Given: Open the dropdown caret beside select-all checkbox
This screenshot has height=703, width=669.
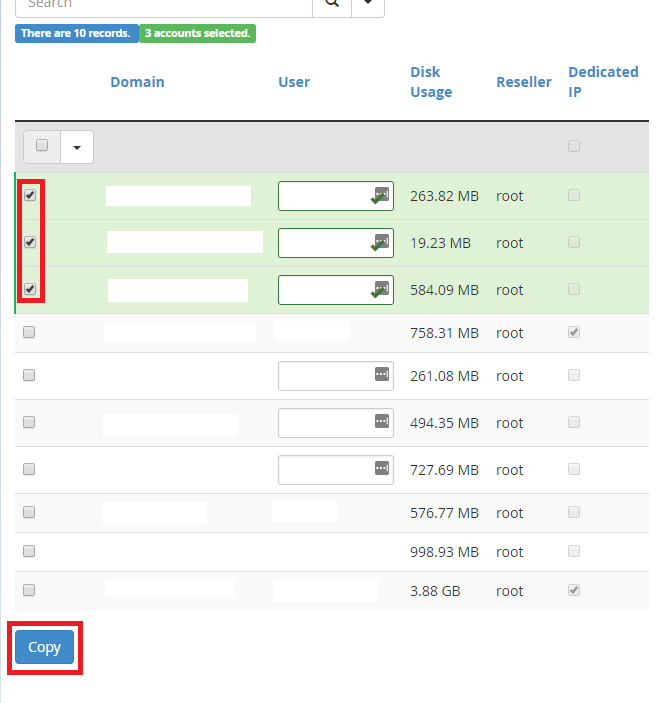Looking at the screenshot, I should click(x=77, y=147).
